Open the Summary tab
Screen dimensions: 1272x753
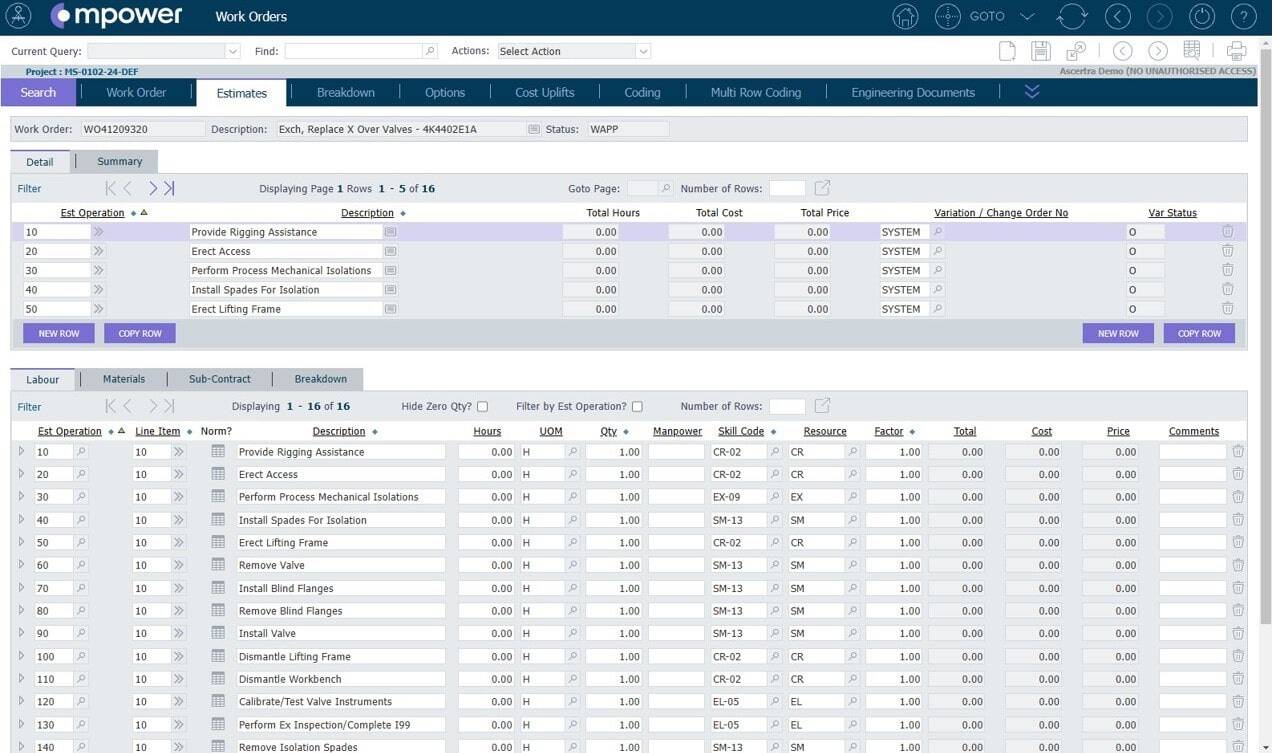118,161
